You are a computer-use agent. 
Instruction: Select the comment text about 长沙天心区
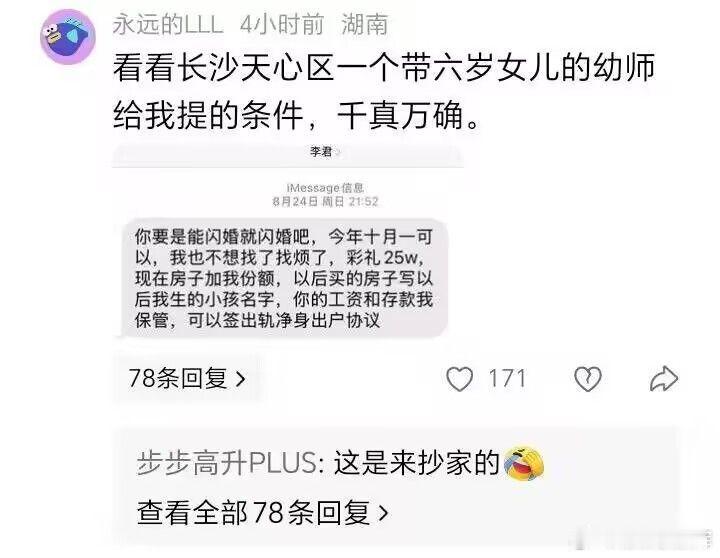[x=383, y=91]
